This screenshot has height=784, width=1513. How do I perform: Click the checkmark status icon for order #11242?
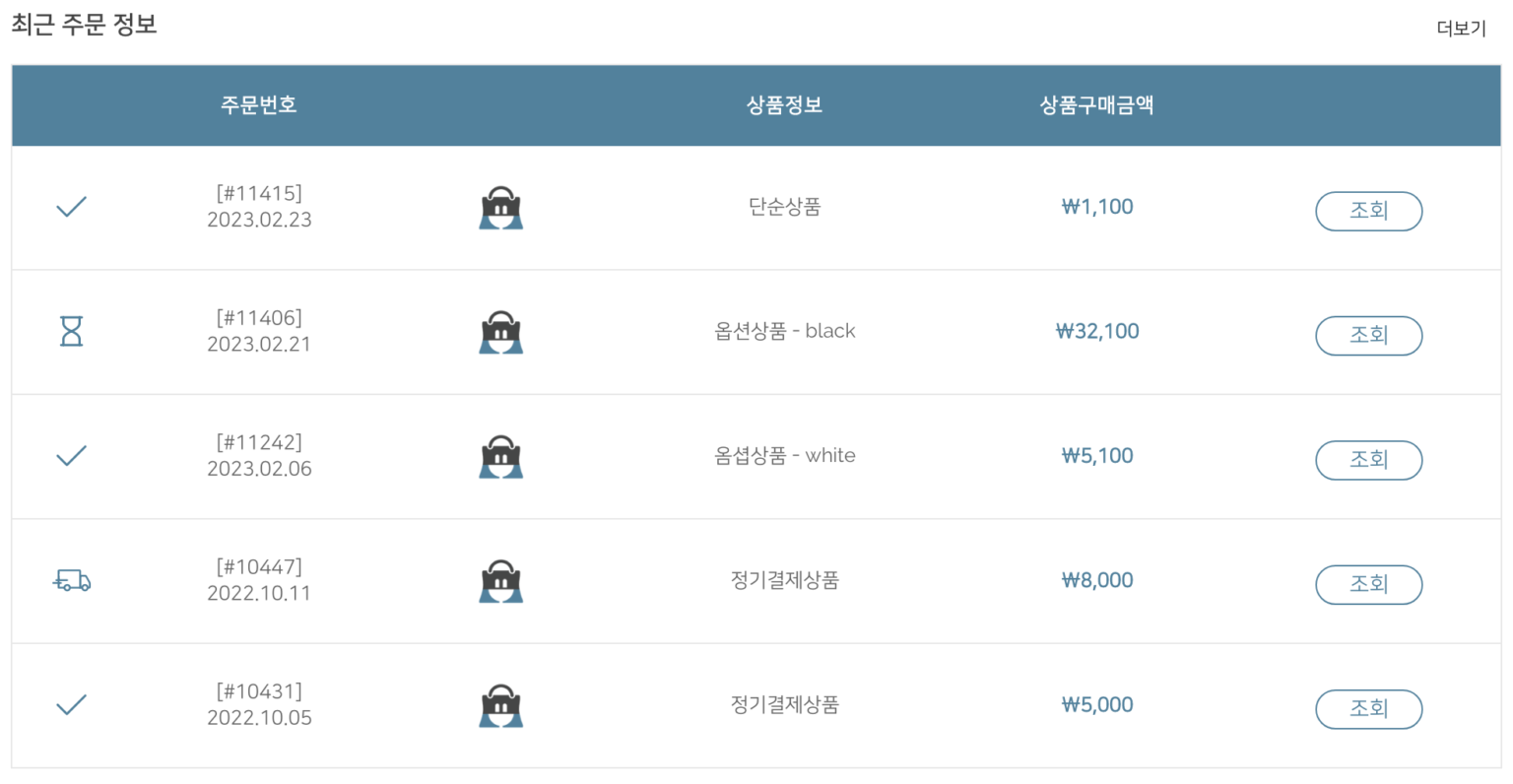pyautogui.click(x=71, y=456)
